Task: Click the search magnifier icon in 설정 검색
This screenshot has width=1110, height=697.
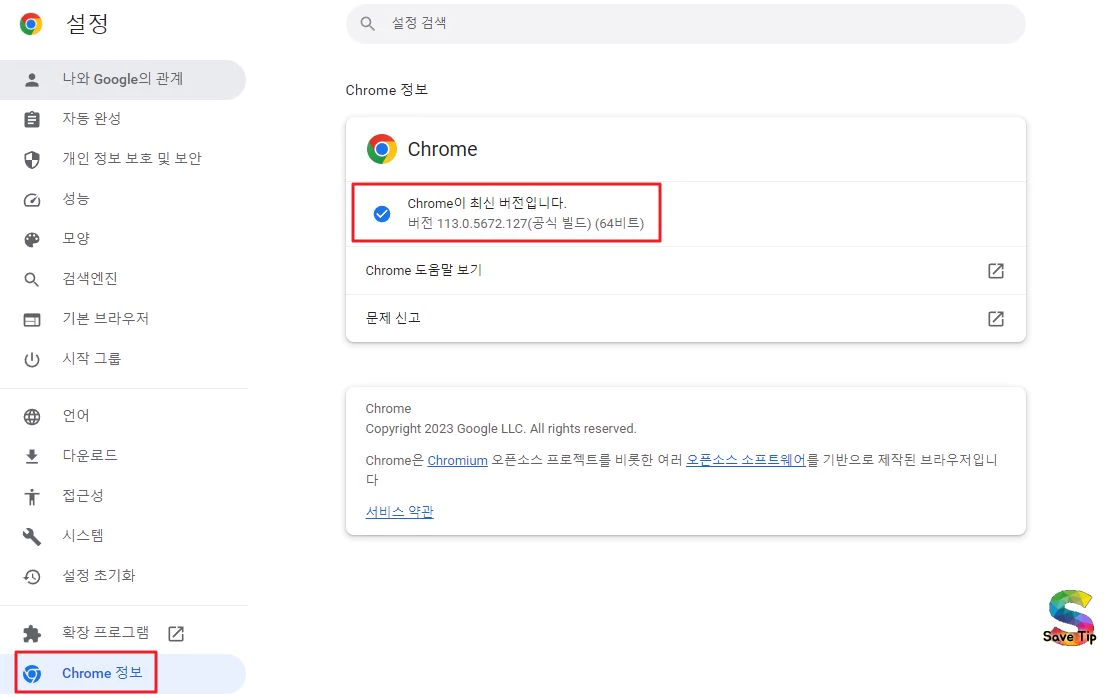Action: (367, 23)
